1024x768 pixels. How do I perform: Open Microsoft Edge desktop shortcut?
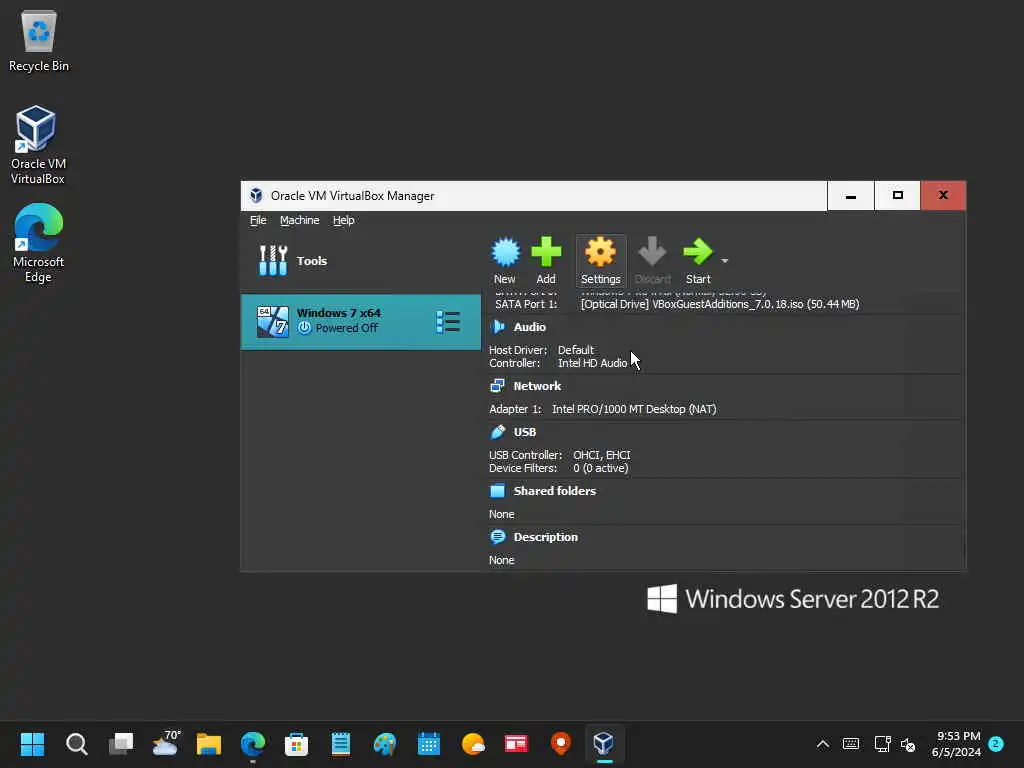pos(38,243)
